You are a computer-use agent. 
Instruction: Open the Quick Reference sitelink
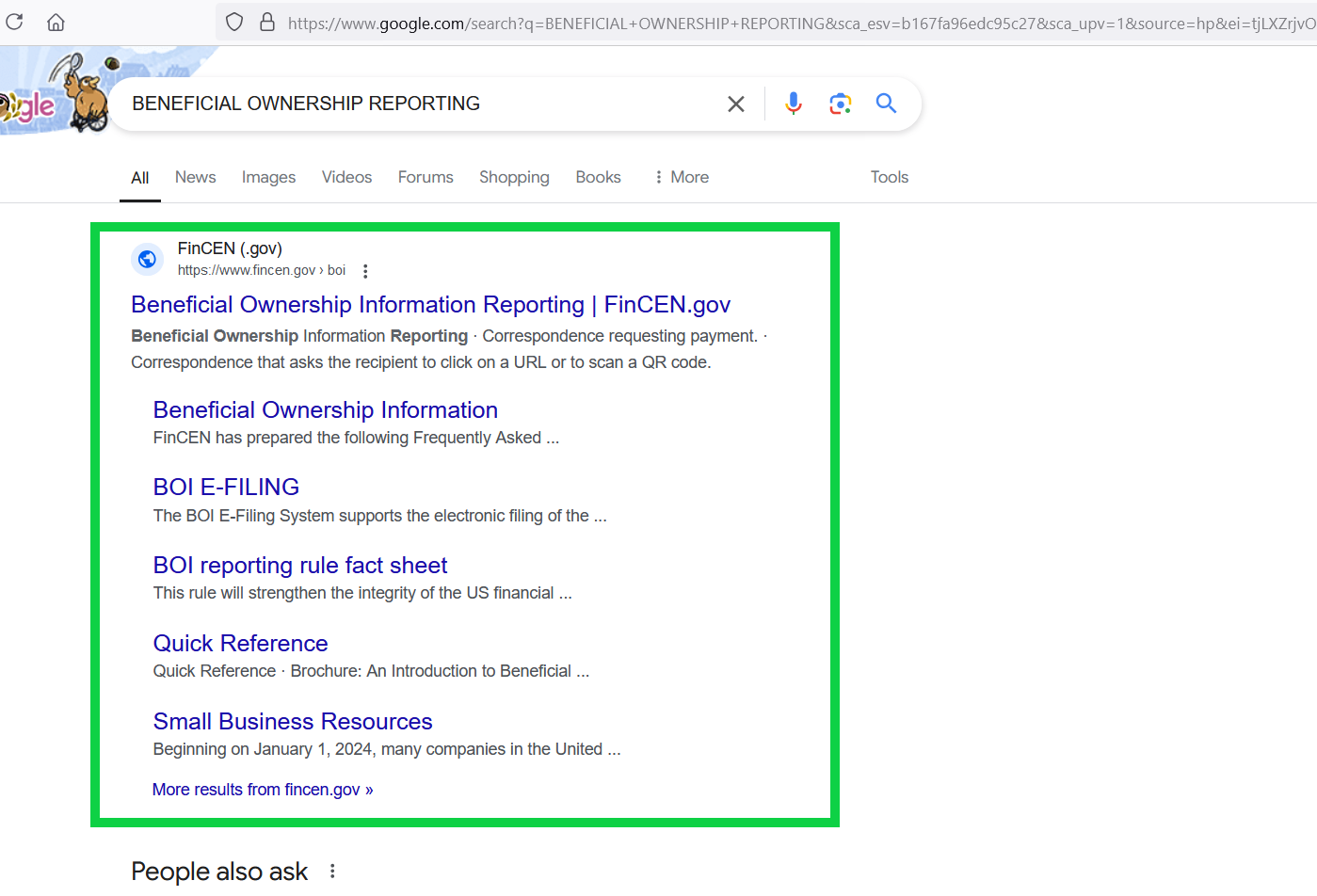coord(240,644)
